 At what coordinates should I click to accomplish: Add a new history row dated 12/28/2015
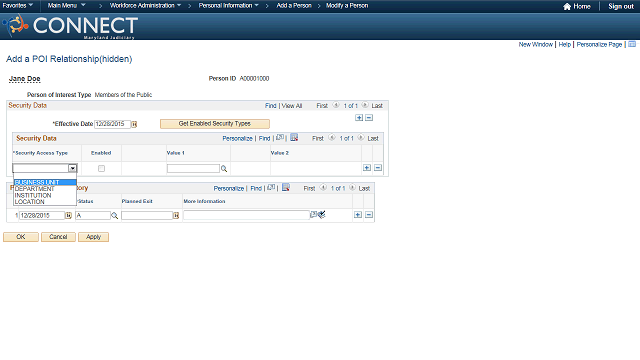pyautogui.click(x=358, y=215)
